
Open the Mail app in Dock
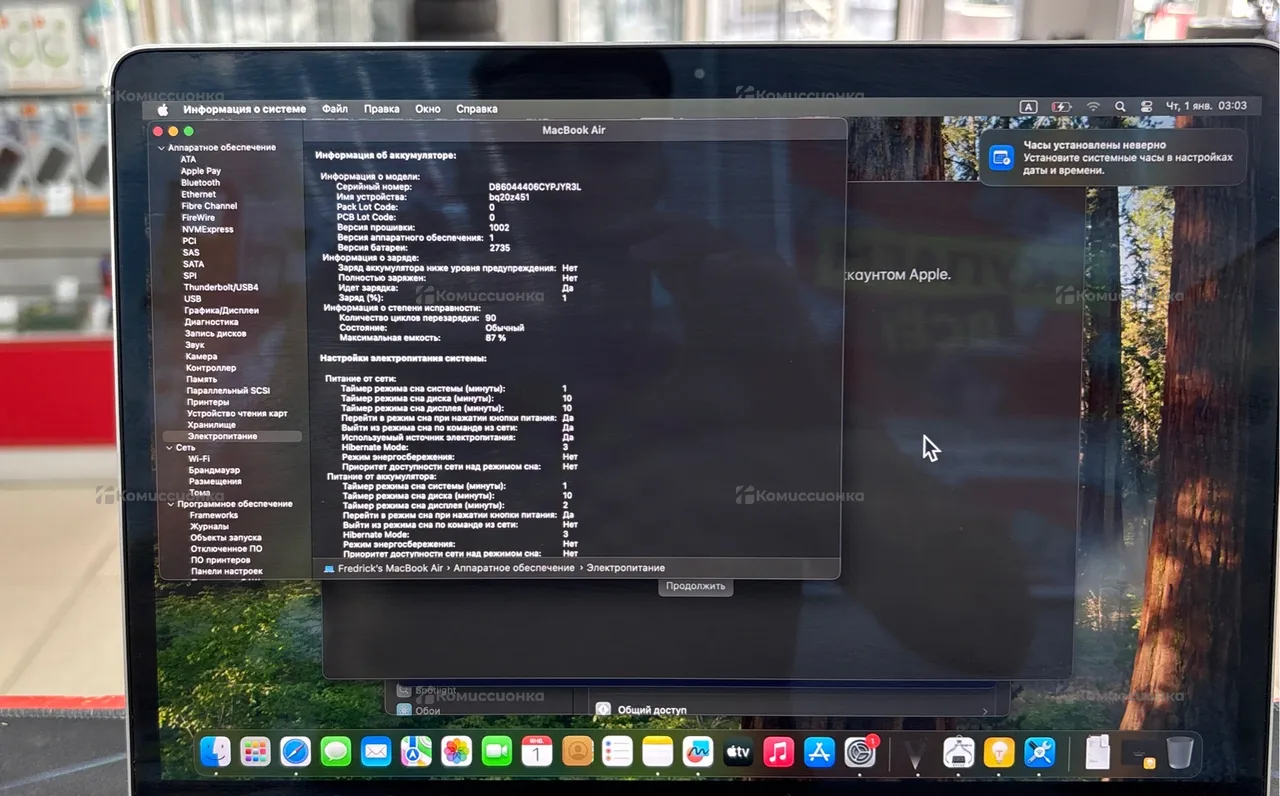pos(376,751)
